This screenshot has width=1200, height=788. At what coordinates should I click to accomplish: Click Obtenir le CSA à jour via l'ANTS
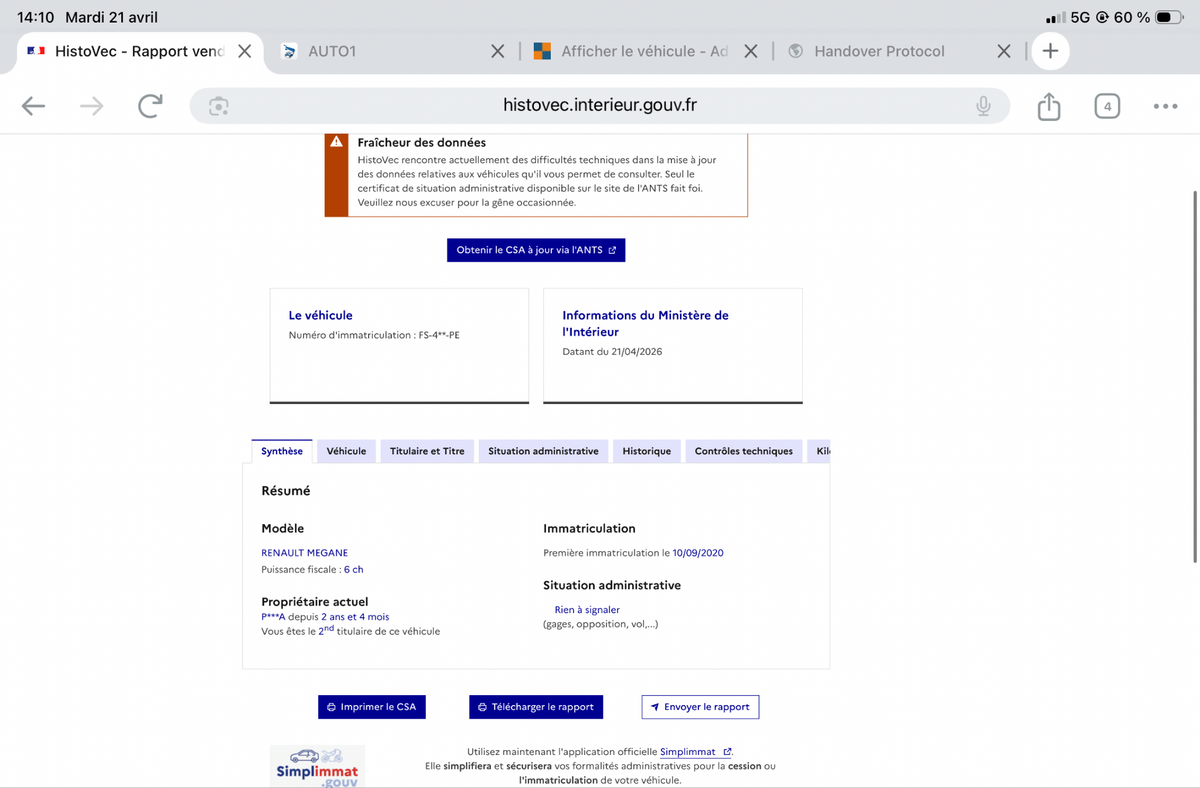point(536,250)
